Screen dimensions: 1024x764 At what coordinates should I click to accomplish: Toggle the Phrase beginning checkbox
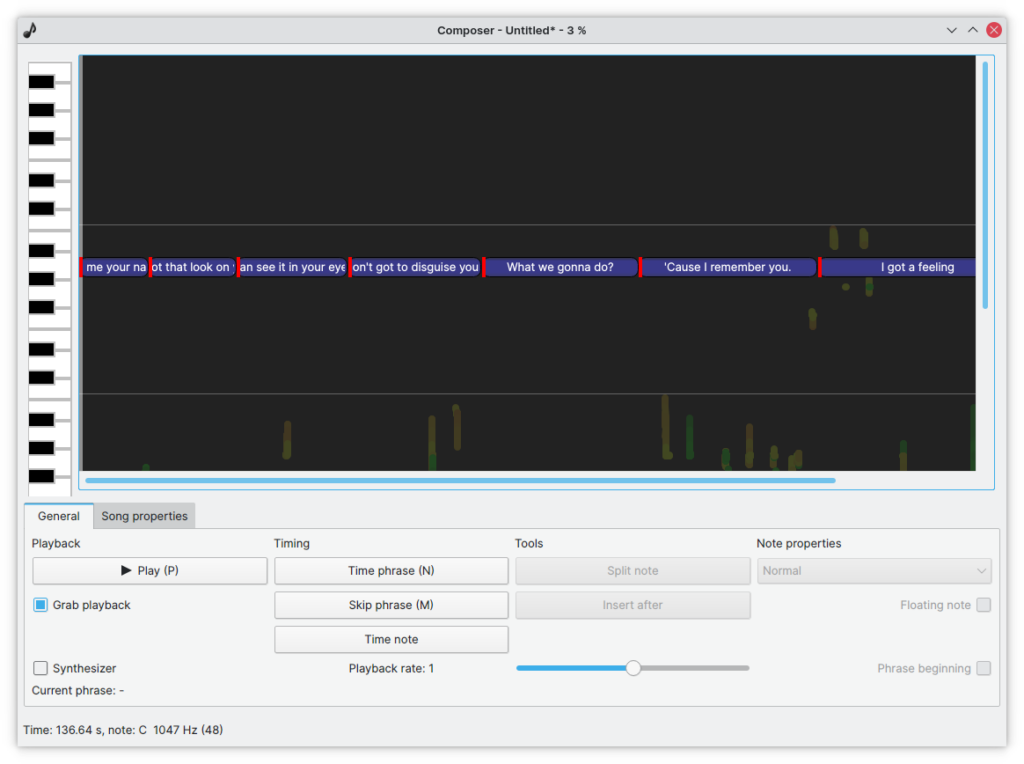984,668
